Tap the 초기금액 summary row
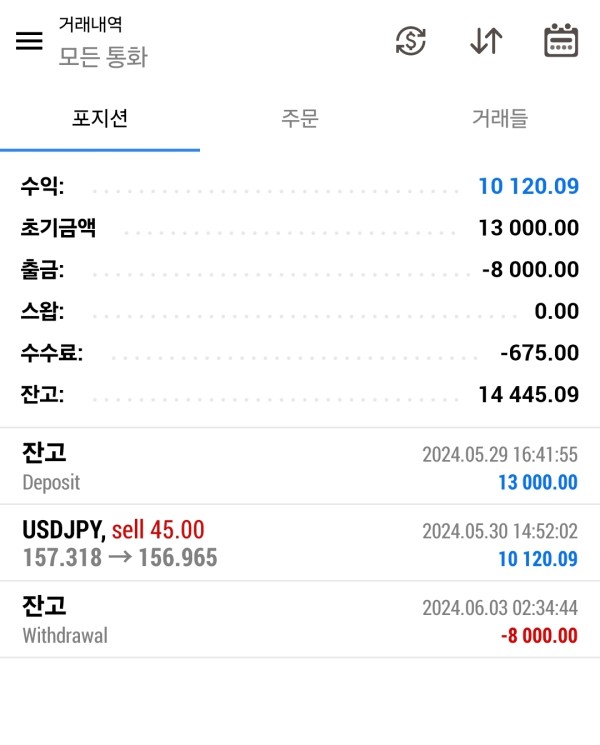Image resolution: width=600 pixels, height=745 pixels. pos(300,228)
